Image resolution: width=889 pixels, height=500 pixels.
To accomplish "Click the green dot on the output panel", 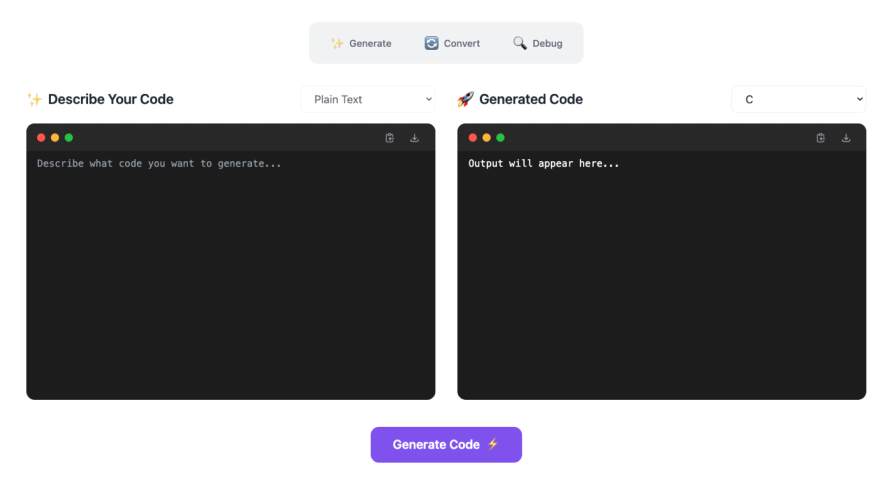I will point(500,138).
